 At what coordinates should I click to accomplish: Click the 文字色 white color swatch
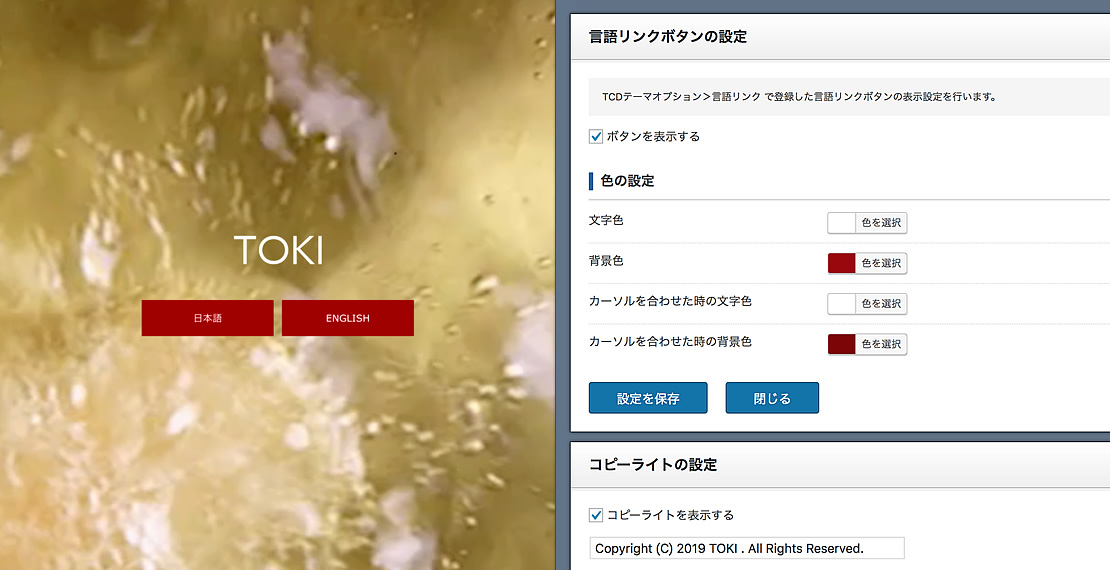pos(842,223)
